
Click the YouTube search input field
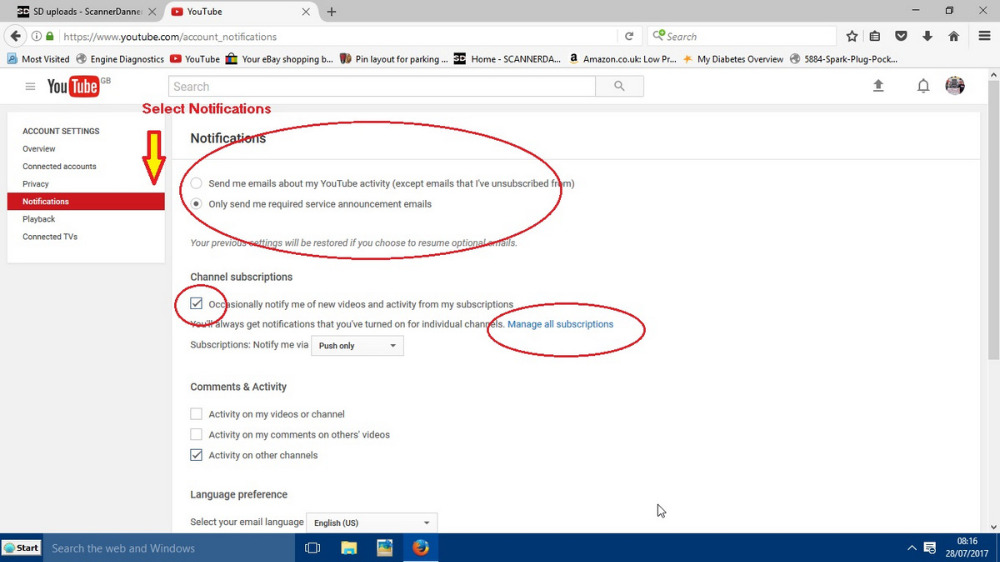tap(381, 87)
